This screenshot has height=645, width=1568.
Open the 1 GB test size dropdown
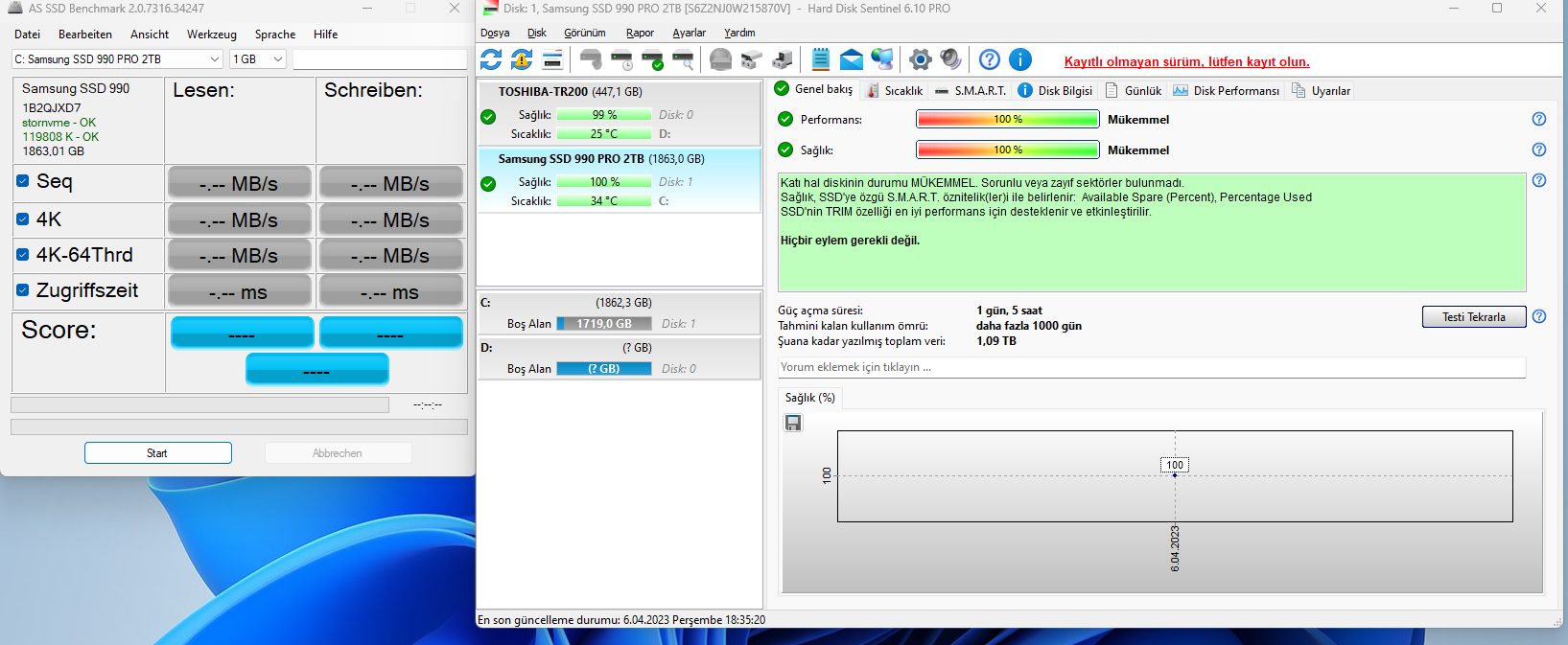click(258, 58)
